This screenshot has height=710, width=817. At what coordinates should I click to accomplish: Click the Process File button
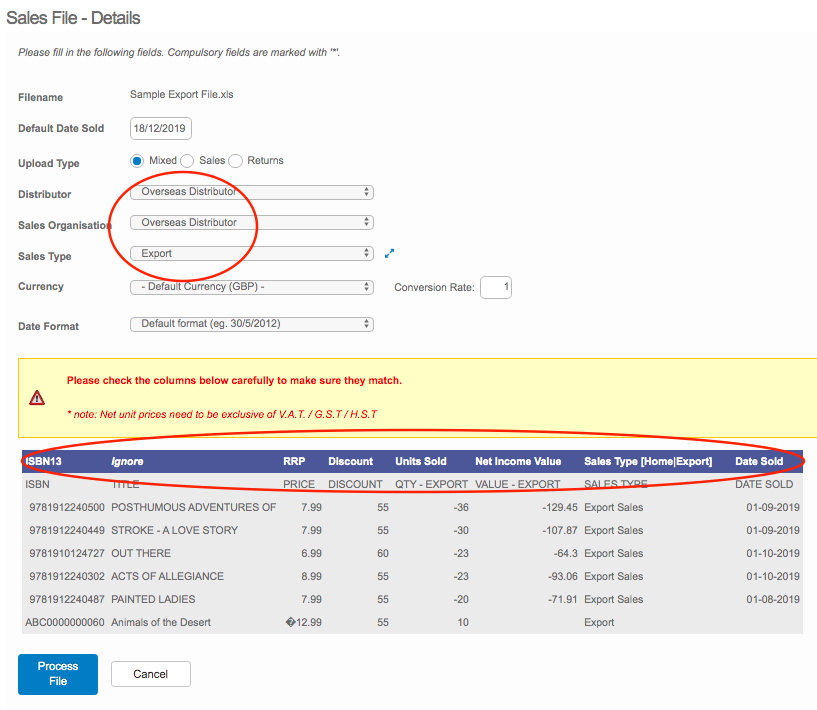(58, 673)
